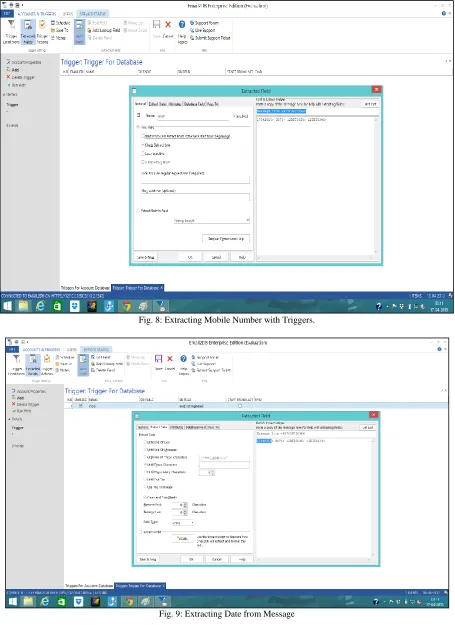Open Attributes tab in Fig. 9 dialog
Viewport: 455px width, 628px height.
(177, 427)
